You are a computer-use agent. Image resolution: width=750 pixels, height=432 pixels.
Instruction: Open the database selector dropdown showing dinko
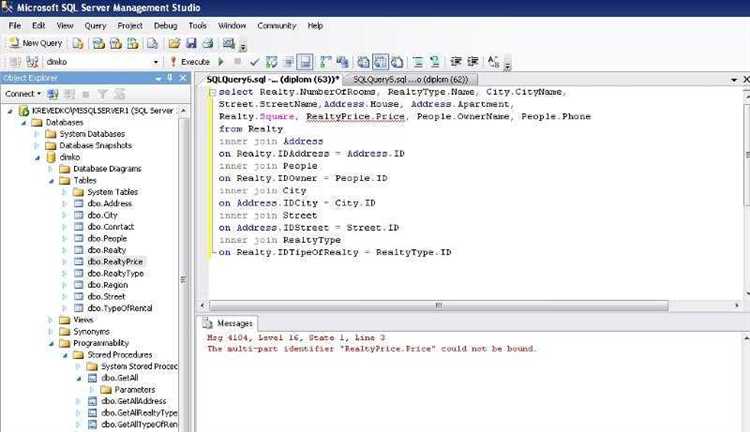pyautogui.click(x=158, y=61)
